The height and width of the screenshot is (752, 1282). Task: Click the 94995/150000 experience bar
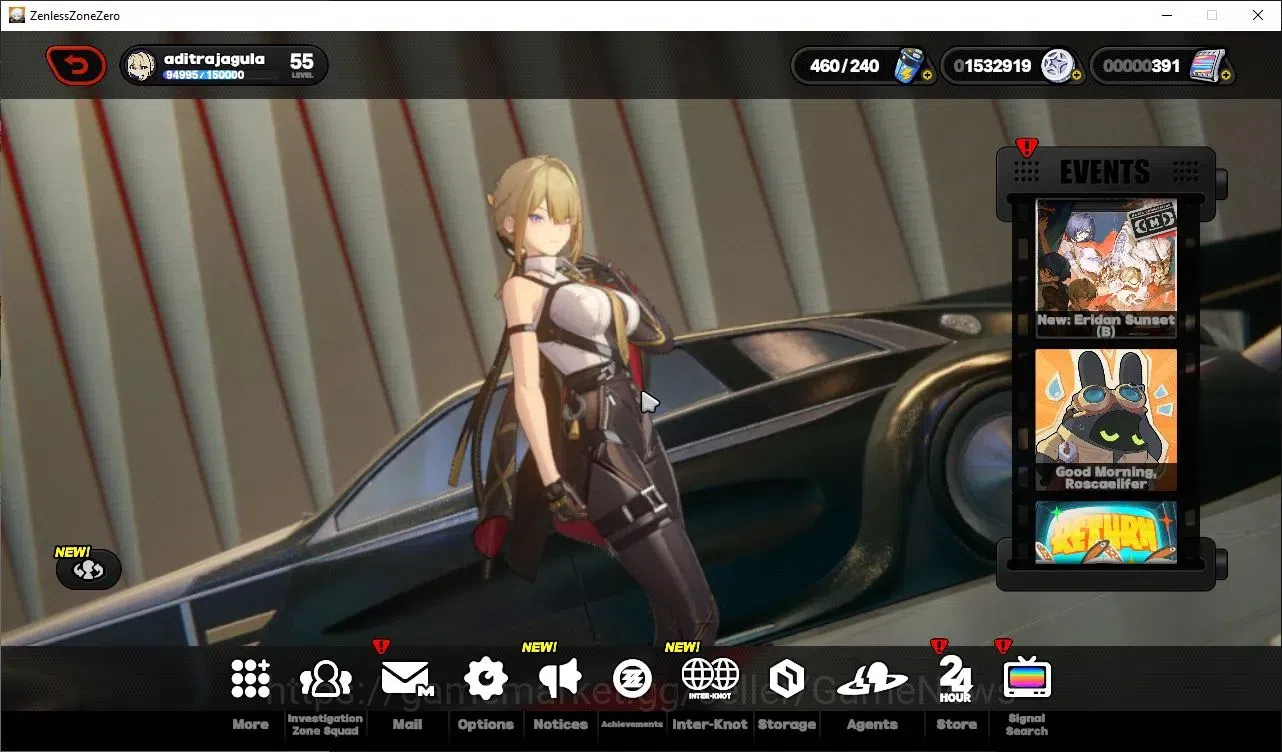pos(220,75)
